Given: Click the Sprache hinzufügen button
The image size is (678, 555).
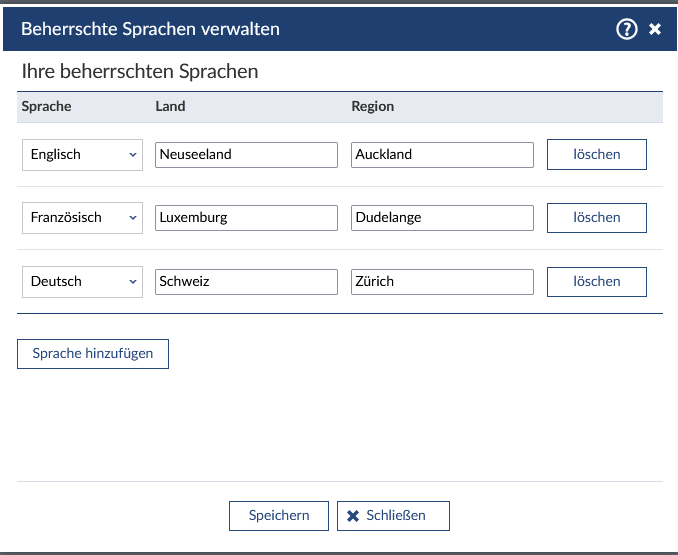Looking at the screenshot, I should tap(93, 354).
